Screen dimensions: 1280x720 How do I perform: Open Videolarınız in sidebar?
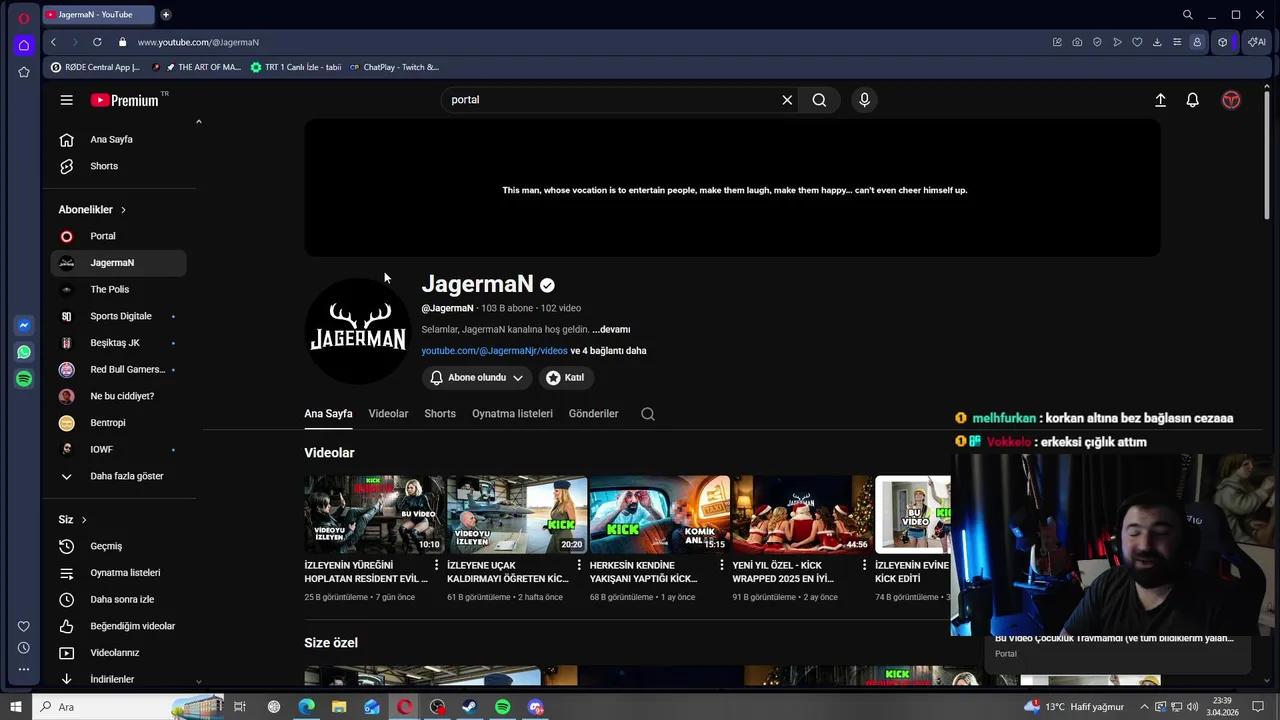click(118, 653)
